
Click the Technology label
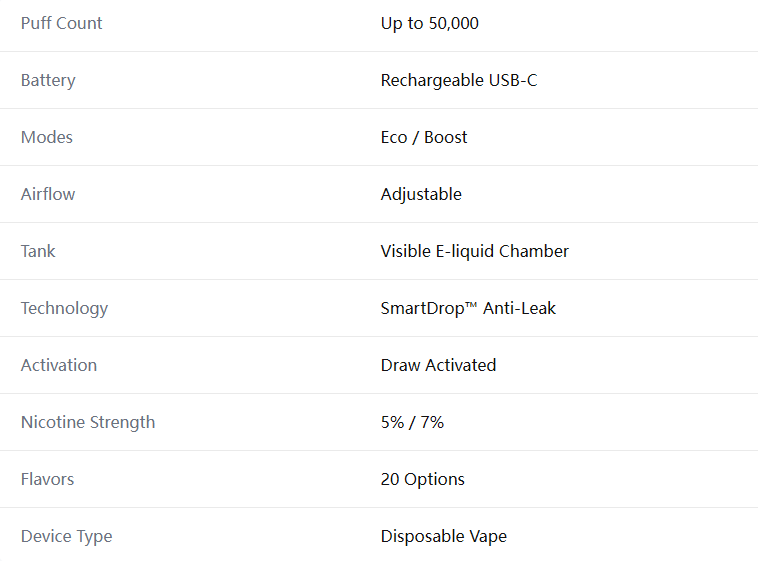(64, 309)
